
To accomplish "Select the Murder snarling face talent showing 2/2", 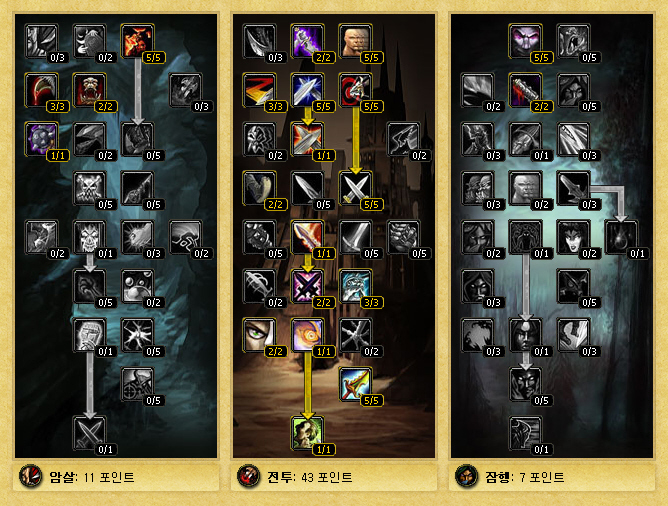I will 89,90.
